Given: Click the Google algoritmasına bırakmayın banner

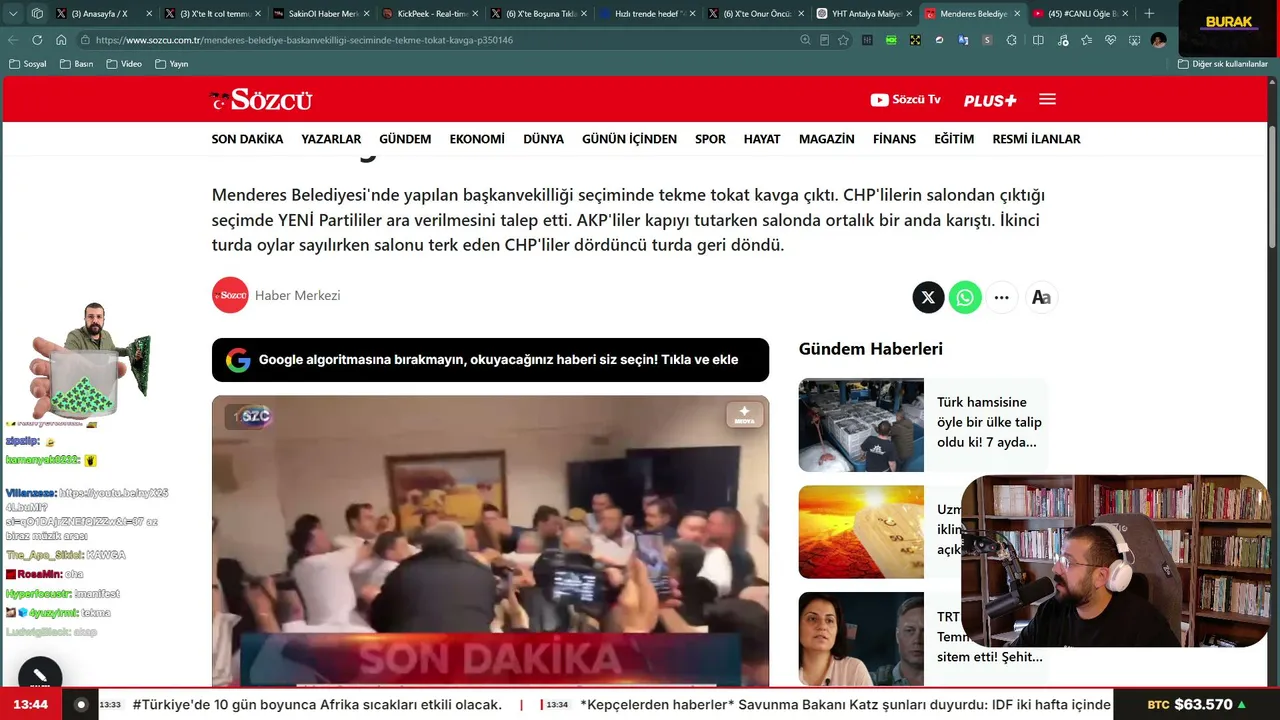Looking at the screenshot, I should 490,360.
